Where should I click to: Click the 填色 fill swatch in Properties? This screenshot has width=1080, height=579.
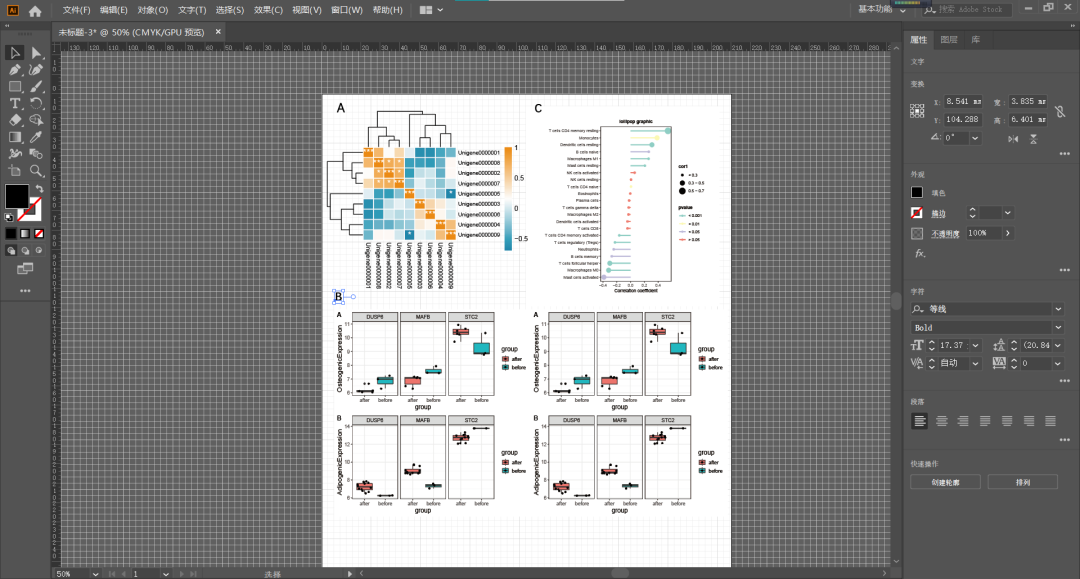coord(917,193)
